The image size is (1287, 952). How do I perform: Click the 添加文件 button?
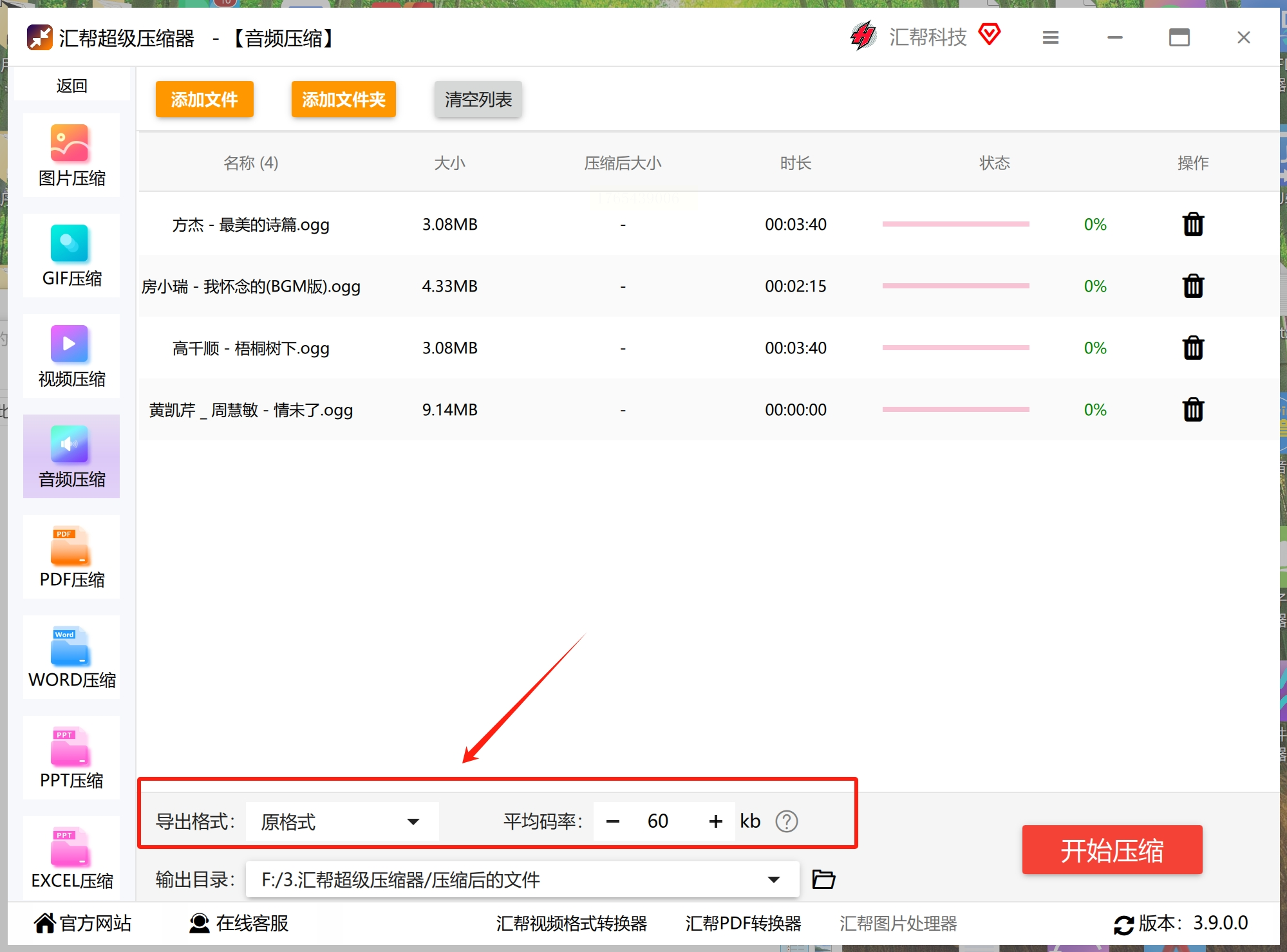coord(204,100)
